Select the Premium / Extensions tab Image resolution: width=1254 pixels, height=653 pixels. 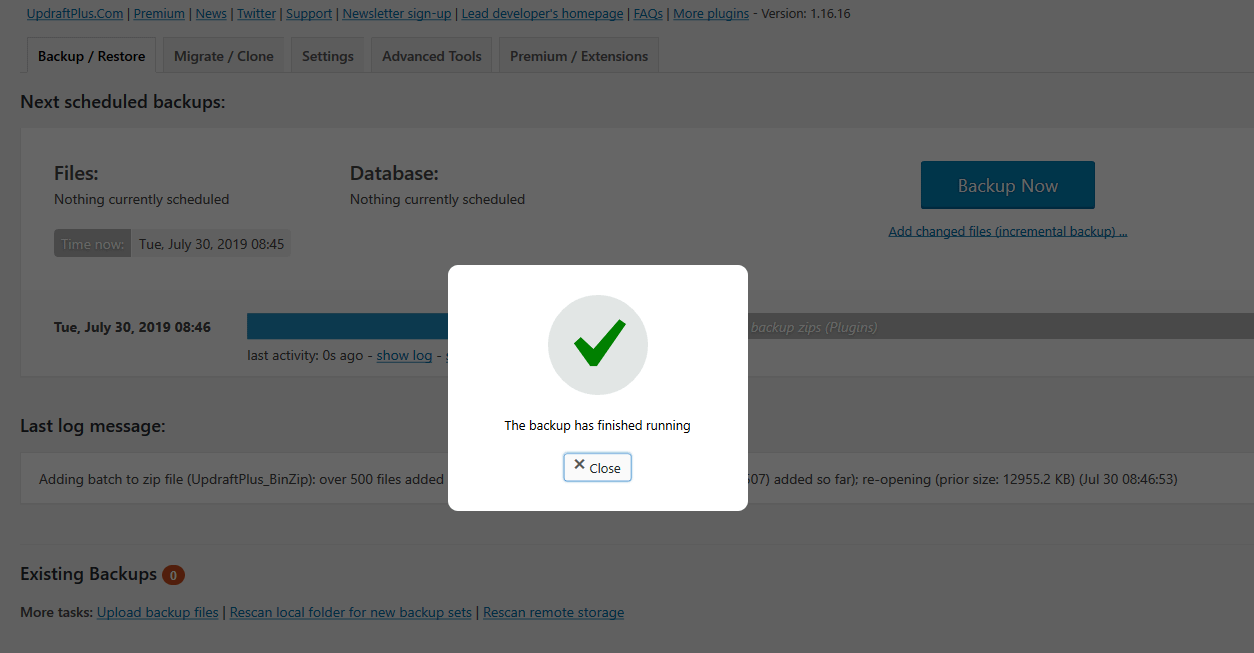pos(579,56)
